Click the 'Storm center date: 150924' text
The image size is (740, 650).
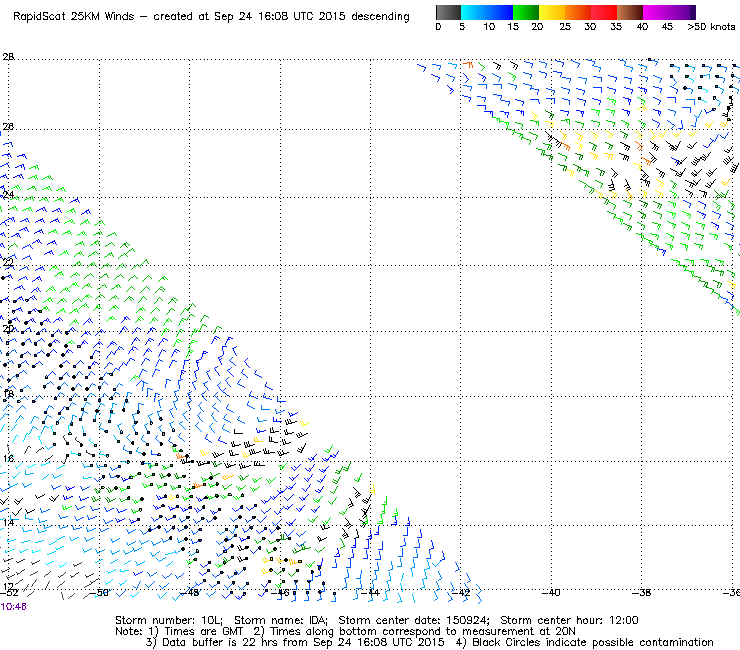click(414, 620)
